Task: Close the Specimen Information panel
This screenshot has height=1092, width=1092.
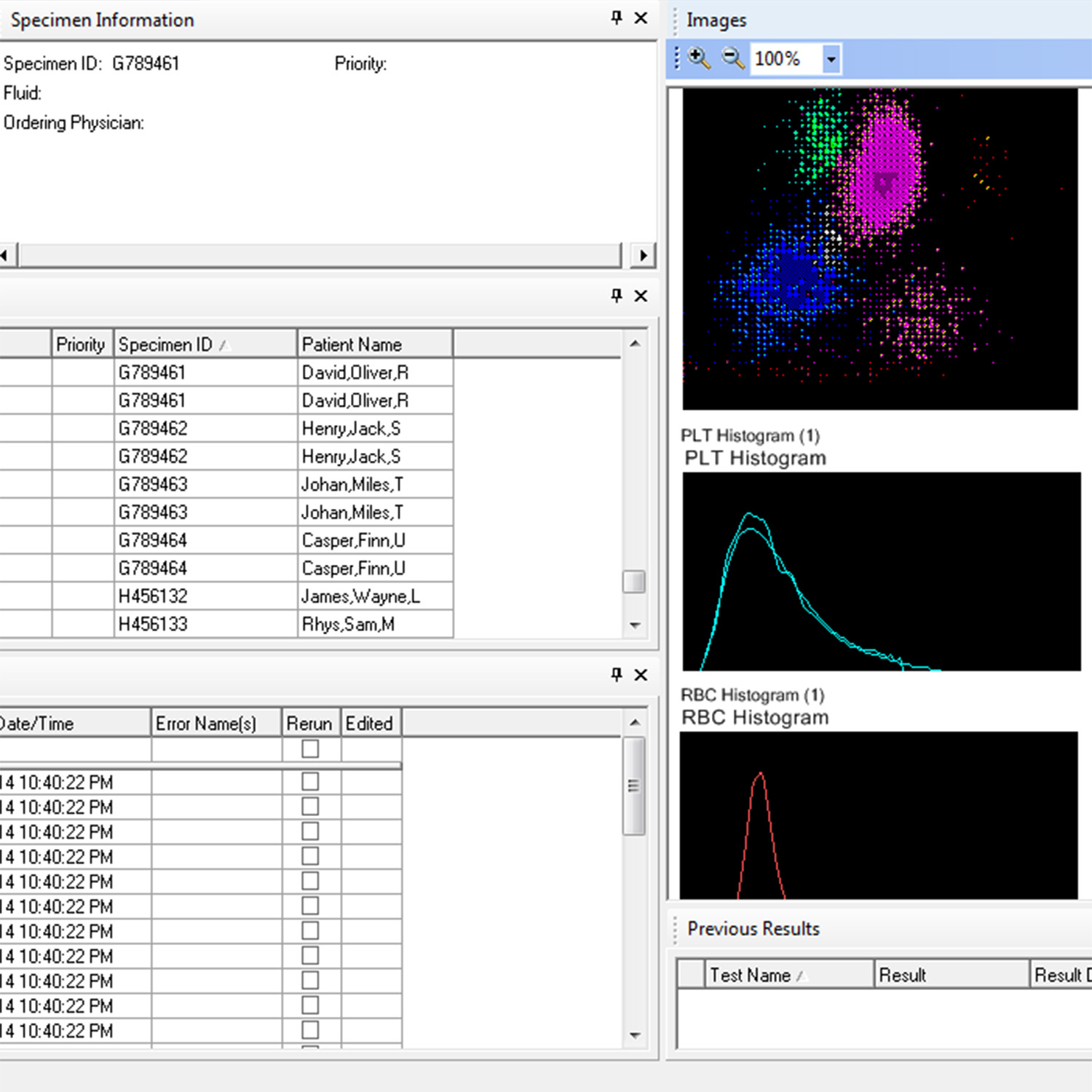Action: [641, 17]
